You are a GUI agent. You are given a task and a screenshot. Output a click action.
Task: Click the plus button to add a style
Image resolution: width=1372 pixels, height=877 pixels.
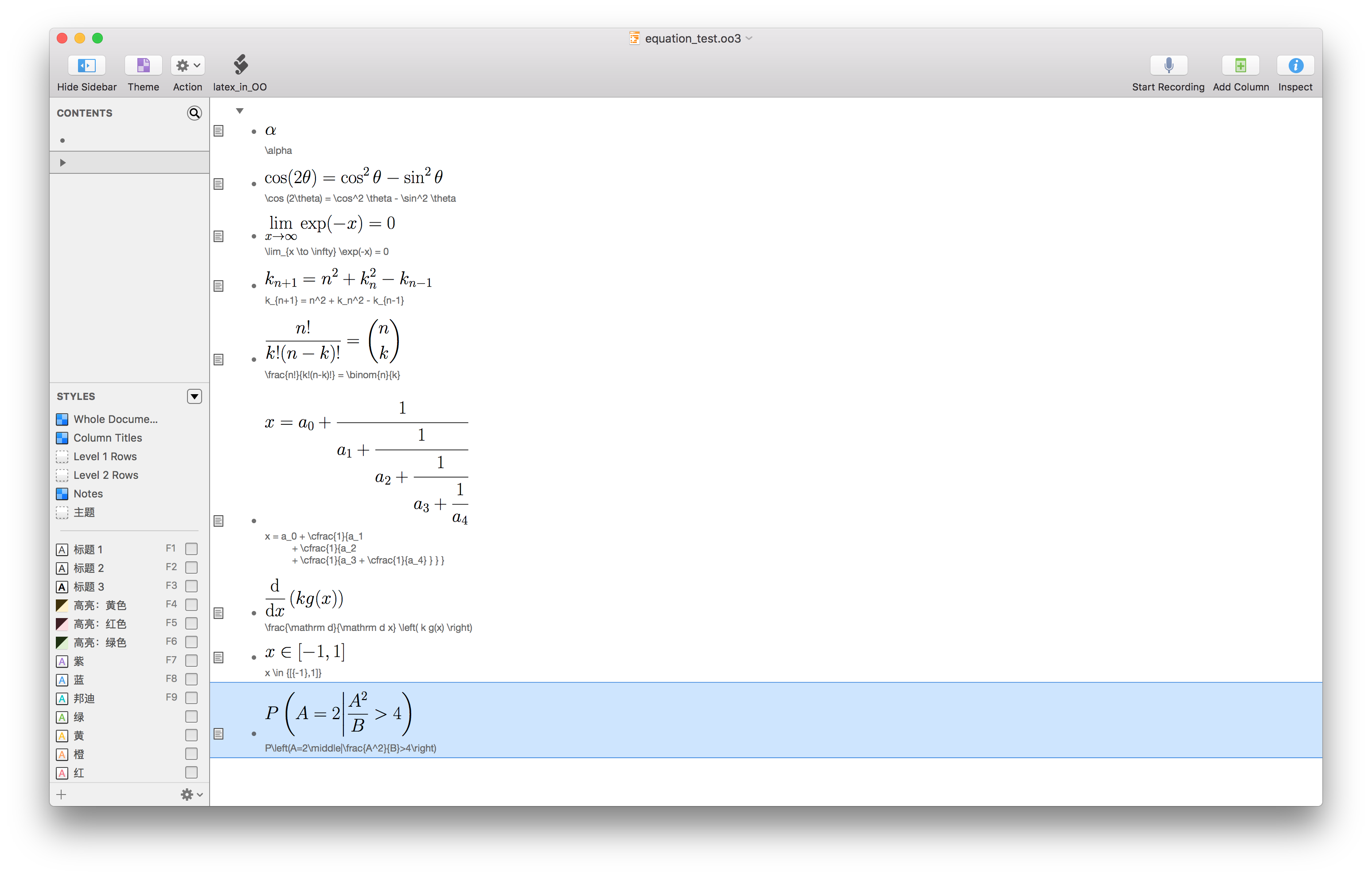tap(62, 794)
